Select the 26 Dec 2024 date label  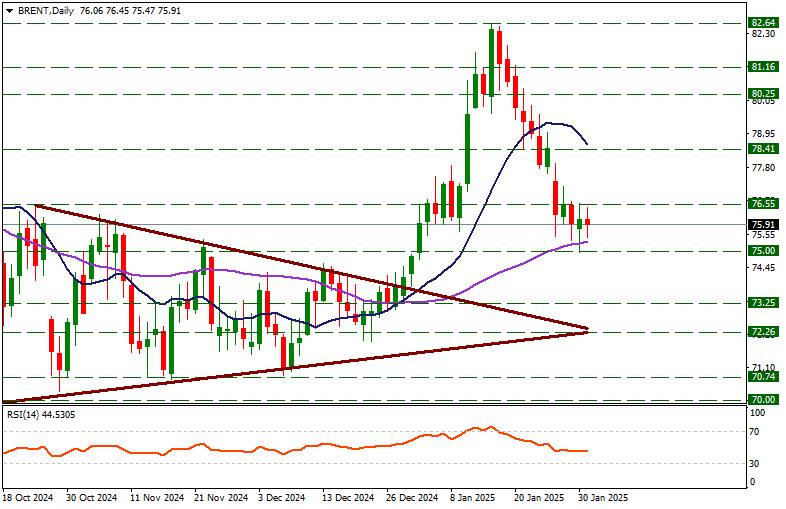[412, 498]
